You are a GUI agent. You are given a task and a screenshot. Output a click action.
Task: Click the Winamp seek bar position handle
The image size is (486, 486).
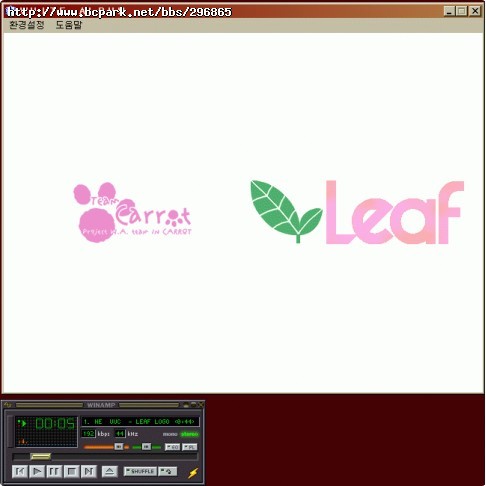point(40,456)
